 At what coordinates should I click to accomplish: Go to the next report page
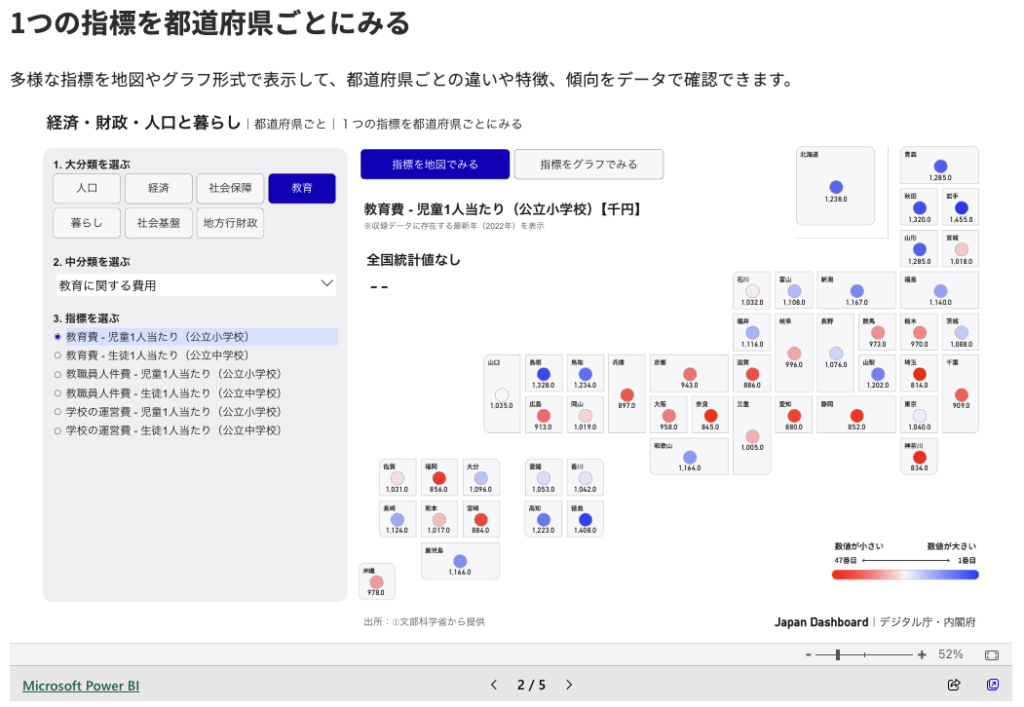click(x=569, y=685)
